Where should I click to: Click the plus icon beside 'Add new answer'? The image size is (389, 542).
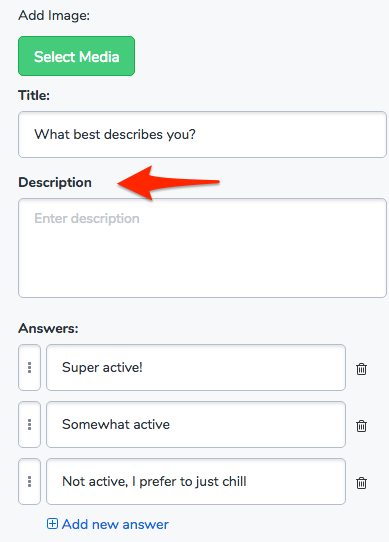52,524
